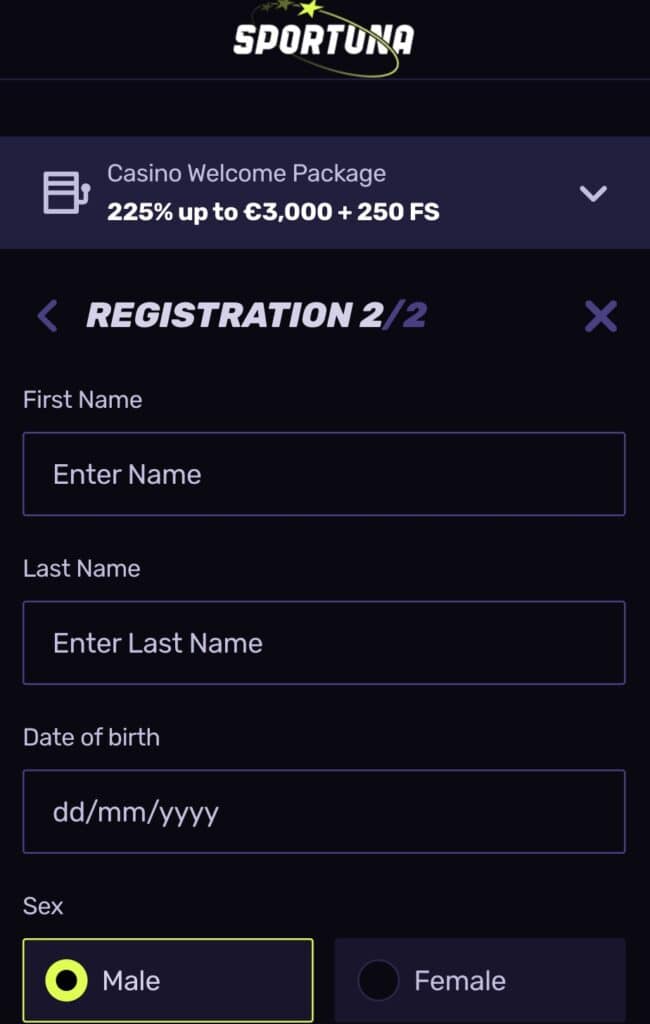
Task: Pick the Male option label text
Action: pyautogui.click(x=131, y=981)
